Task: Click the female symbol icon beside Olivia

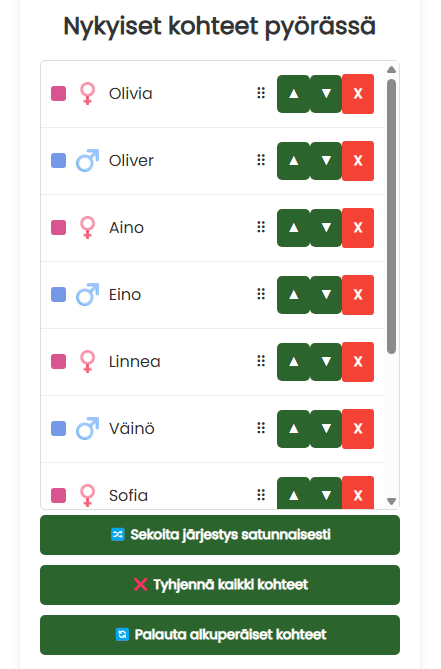Action: pyautogui.click(x=87, y=93)
